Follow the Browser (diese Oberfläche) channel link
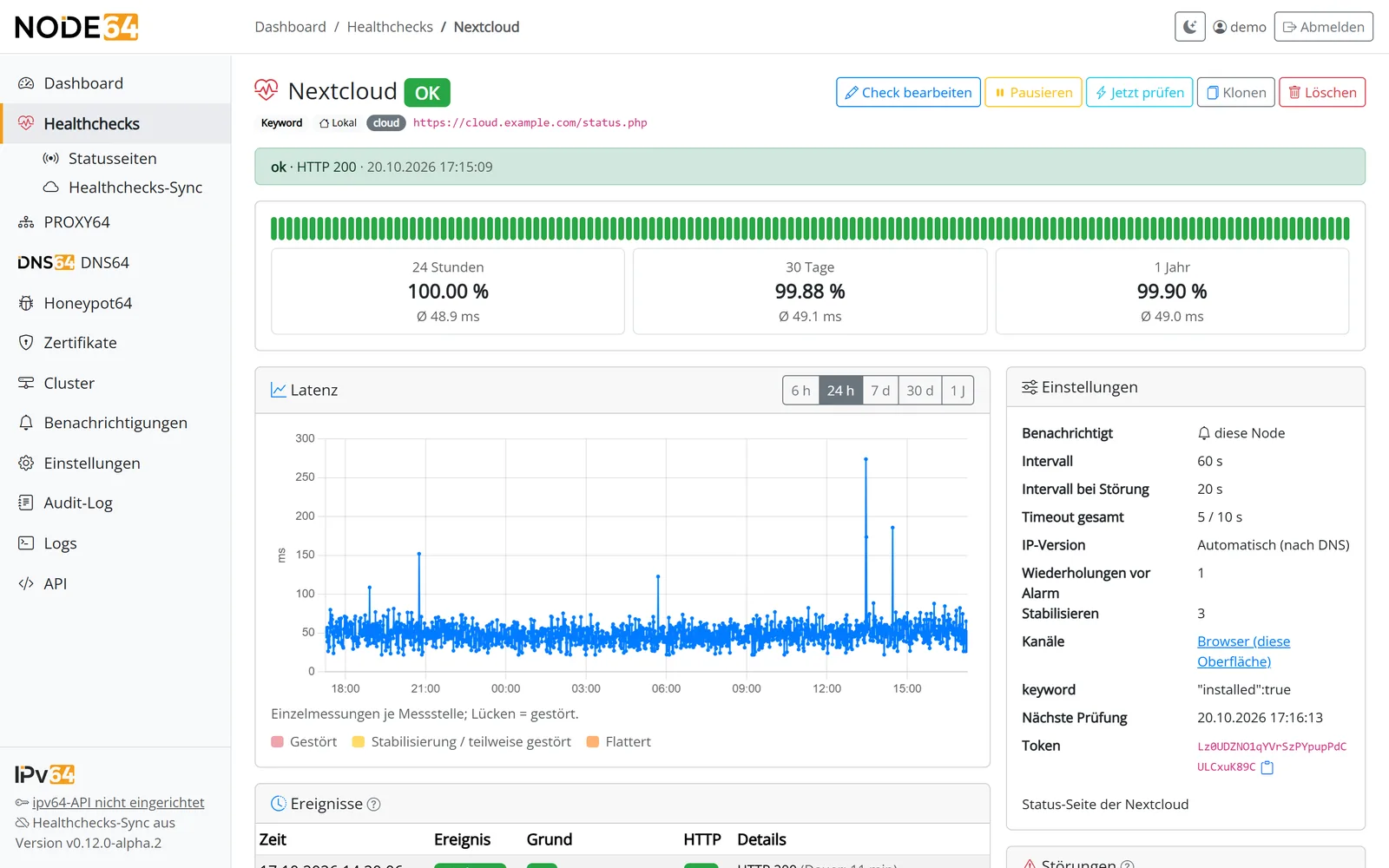 (x=1243, y=651)
